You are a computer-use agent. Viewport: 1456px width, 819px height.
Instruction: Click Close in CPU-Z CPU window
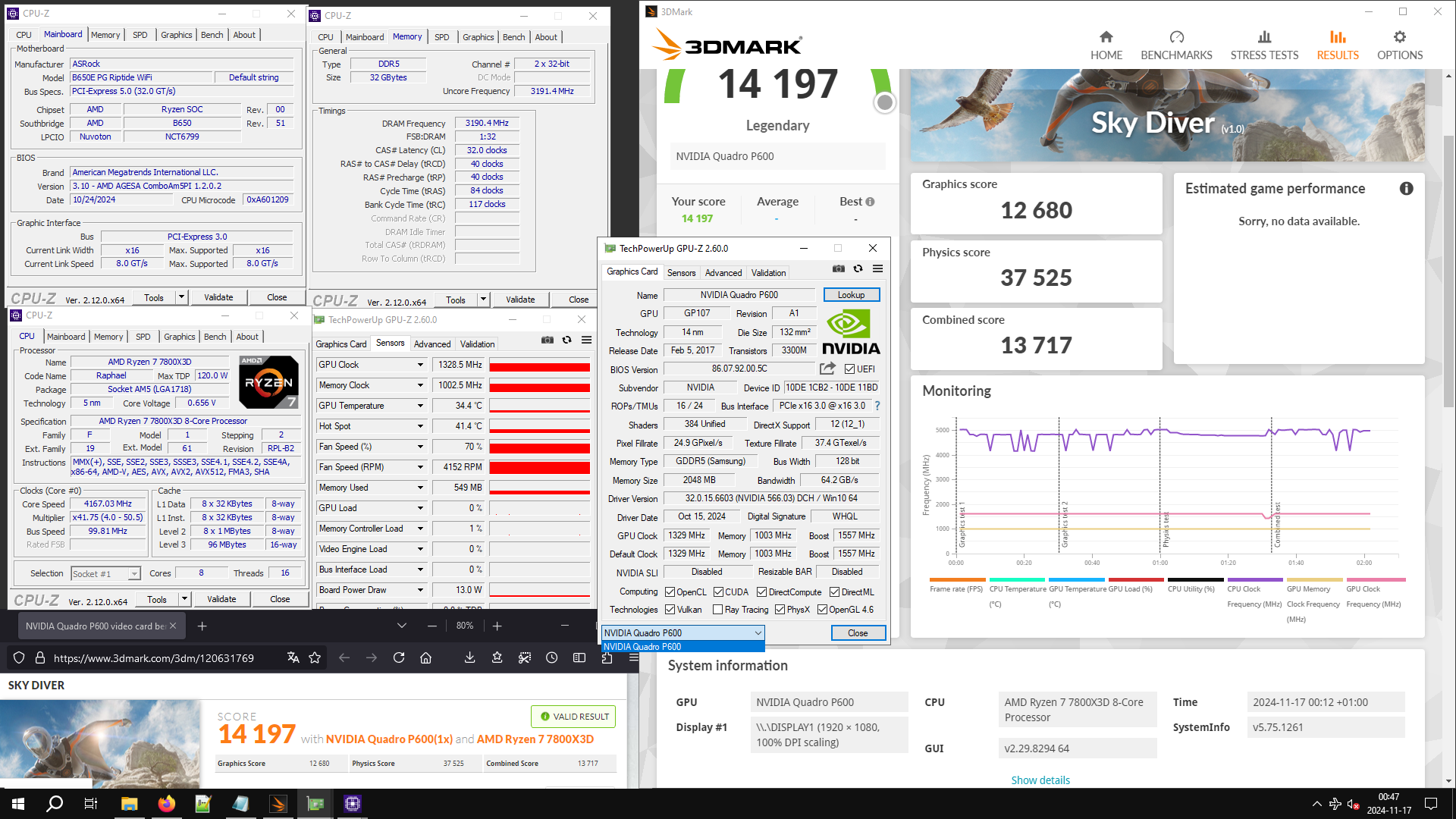click(x=280, y=599)
